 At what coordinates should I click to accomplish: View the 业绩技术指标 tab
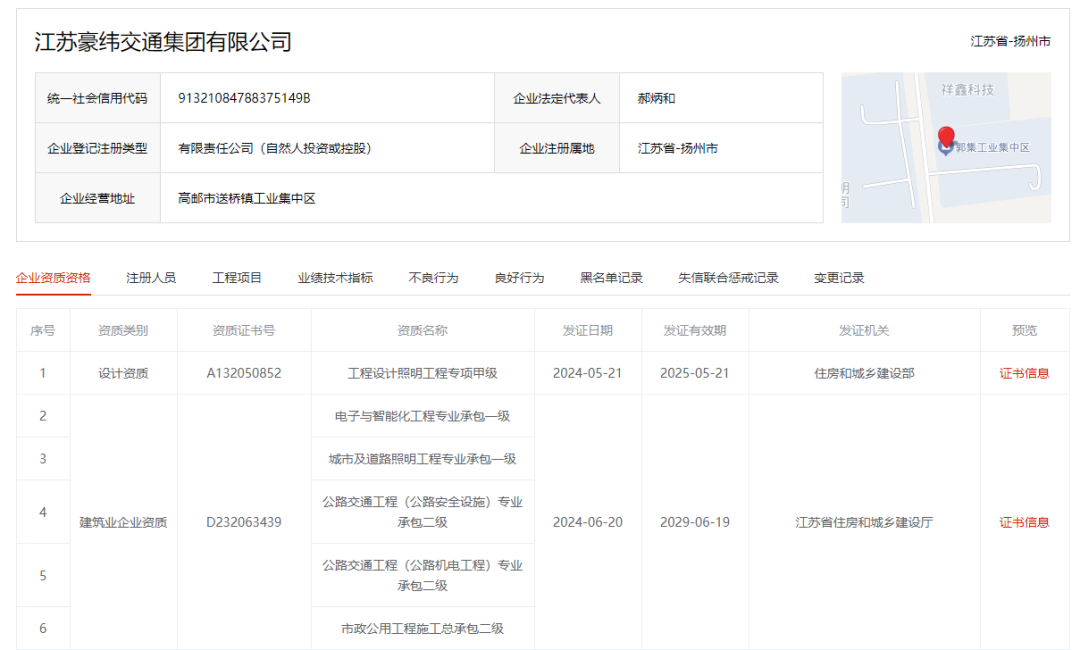(335, 277)
